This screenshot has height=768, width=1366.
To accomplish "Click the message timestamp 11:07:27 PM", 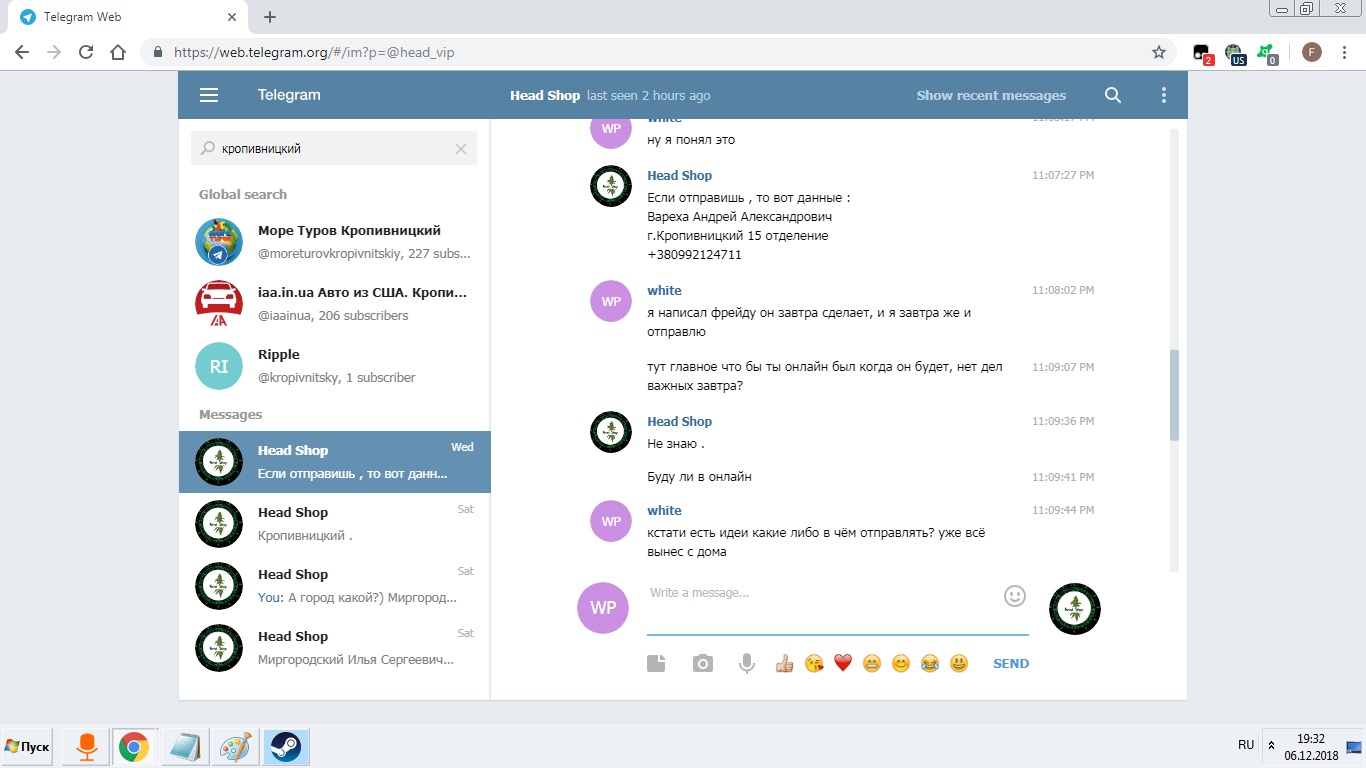I will (1063, 175).
